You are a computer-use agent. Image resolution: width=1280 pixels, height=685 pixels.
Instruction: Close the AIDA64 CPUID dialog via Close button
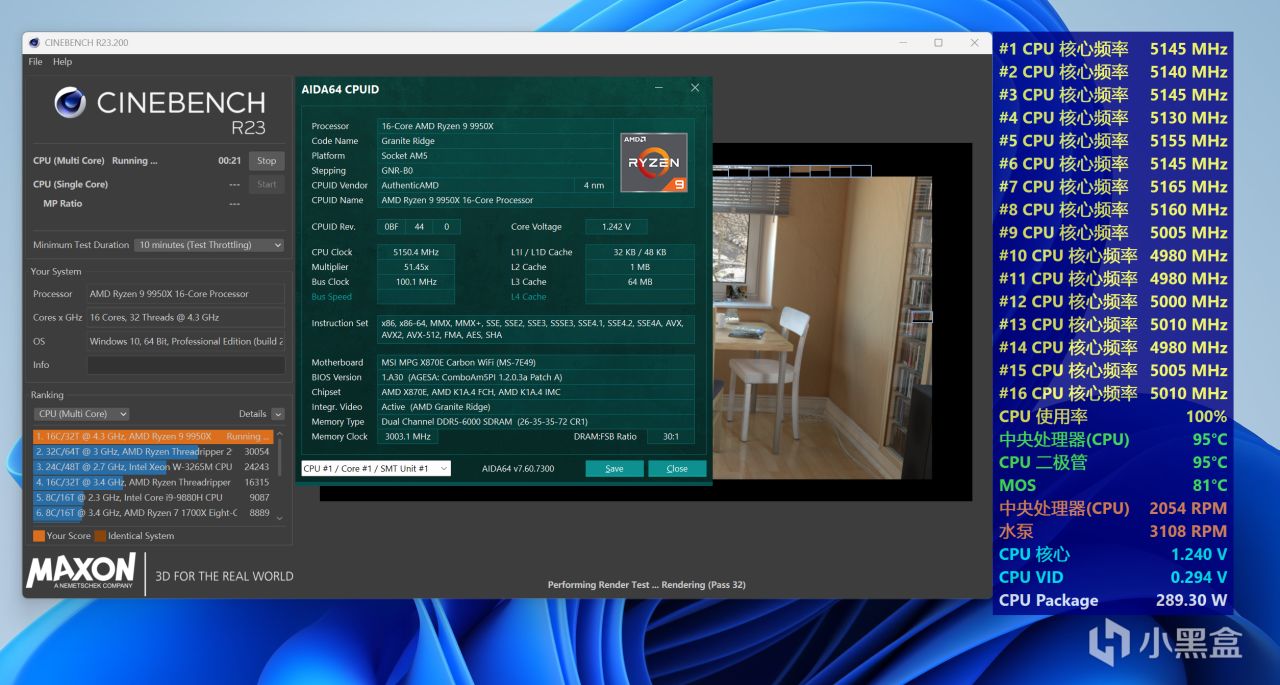coord(677,468)
